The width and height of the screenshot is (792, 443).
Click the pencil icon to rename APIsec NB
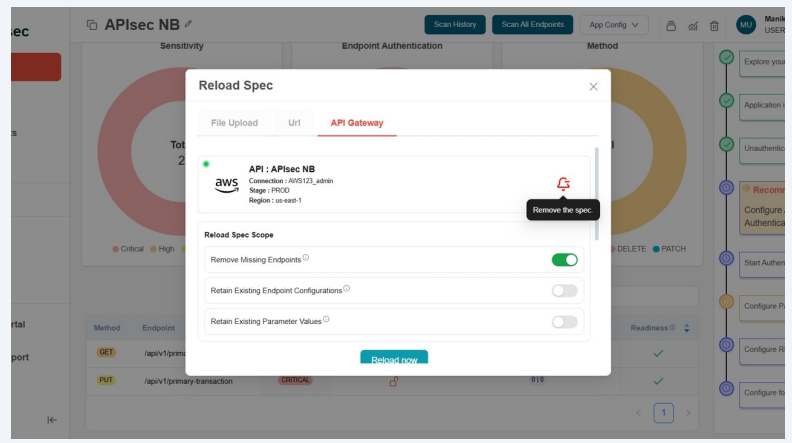[189, 24]
